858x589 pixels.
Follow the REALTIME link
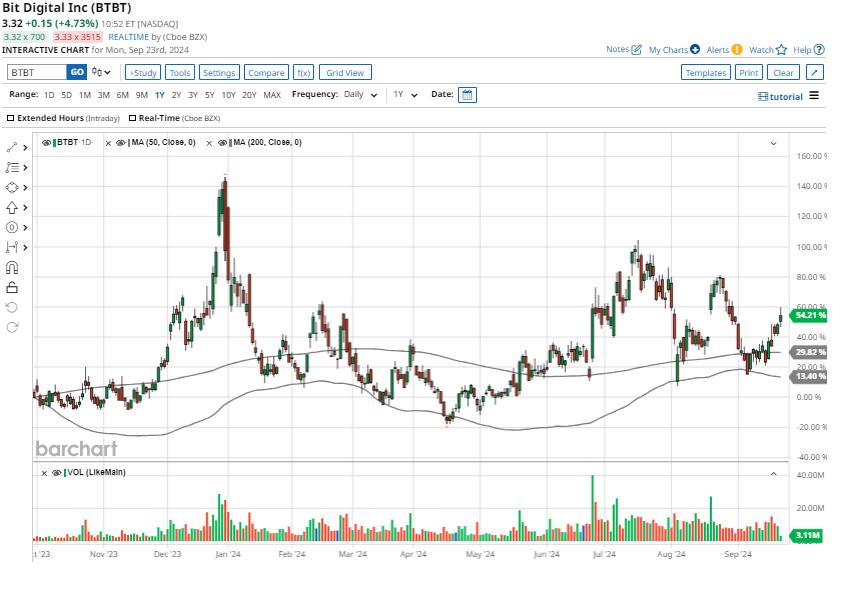point(129,37)
